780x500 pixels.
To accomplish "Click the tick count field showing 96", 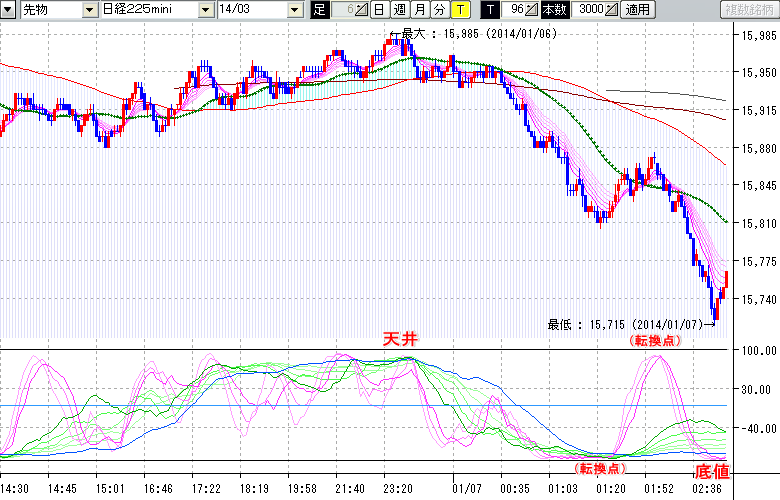I will click(x=513, y=10).
